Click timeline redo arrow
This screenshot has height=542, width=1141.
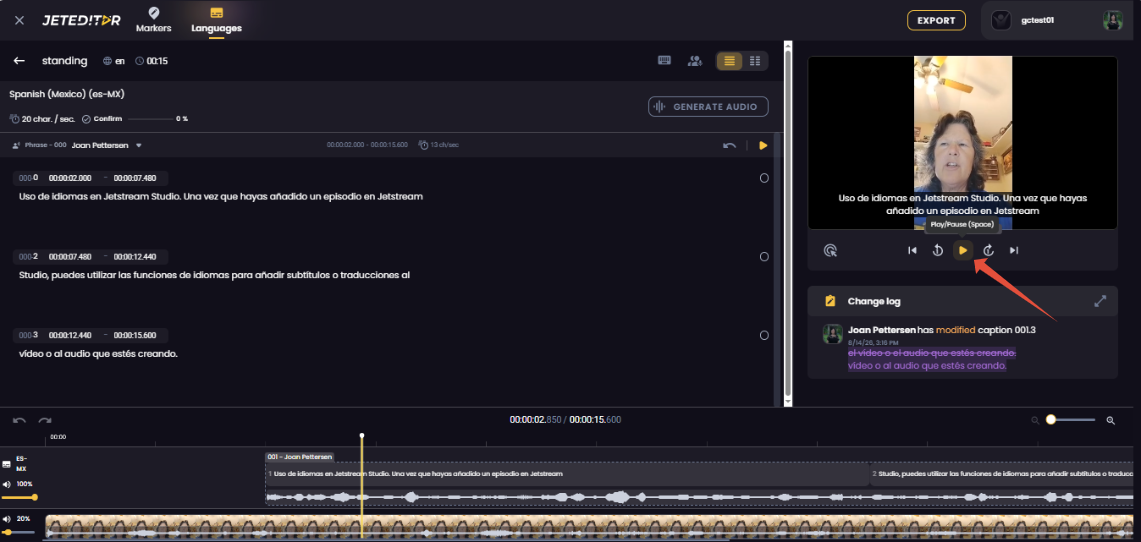point(45,421)
